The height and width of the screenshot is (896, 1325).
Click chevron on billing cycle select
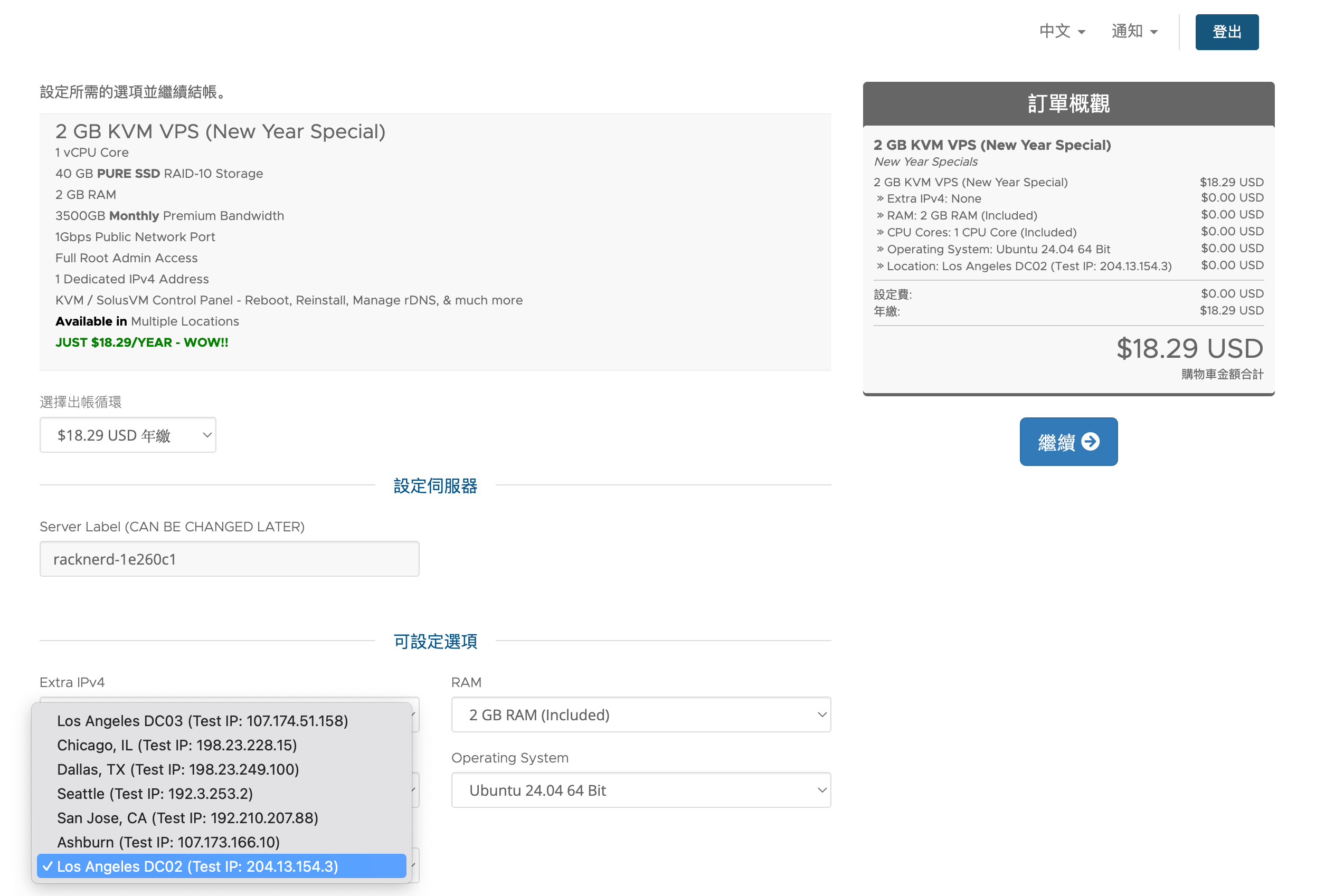207,435
